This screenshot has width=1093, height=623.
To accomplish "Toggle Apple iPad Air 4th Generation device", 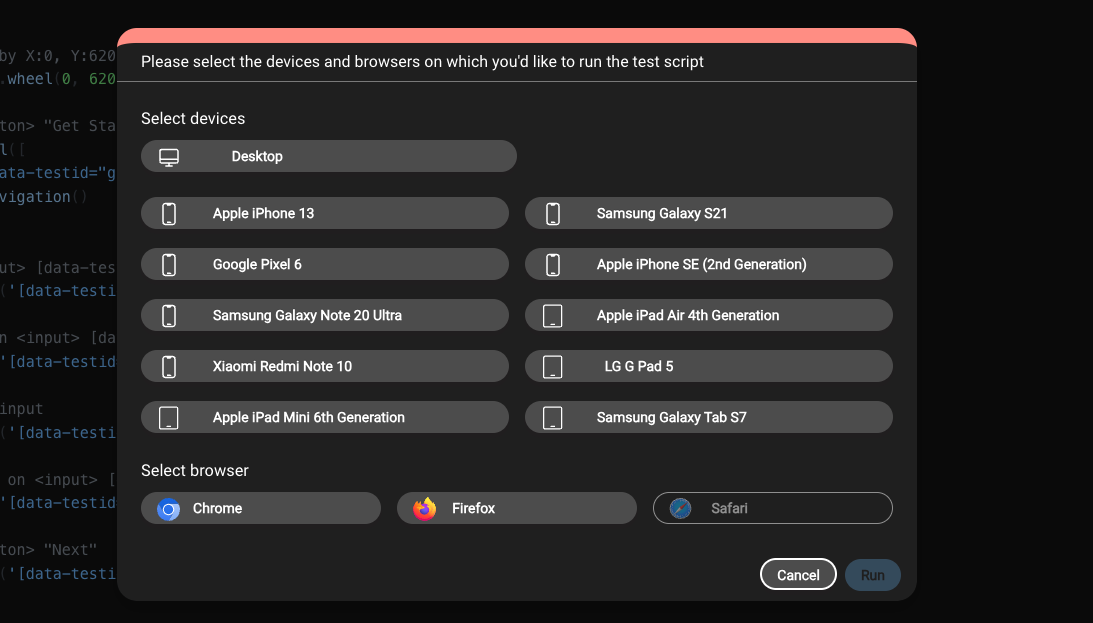I will pos(709,315).
